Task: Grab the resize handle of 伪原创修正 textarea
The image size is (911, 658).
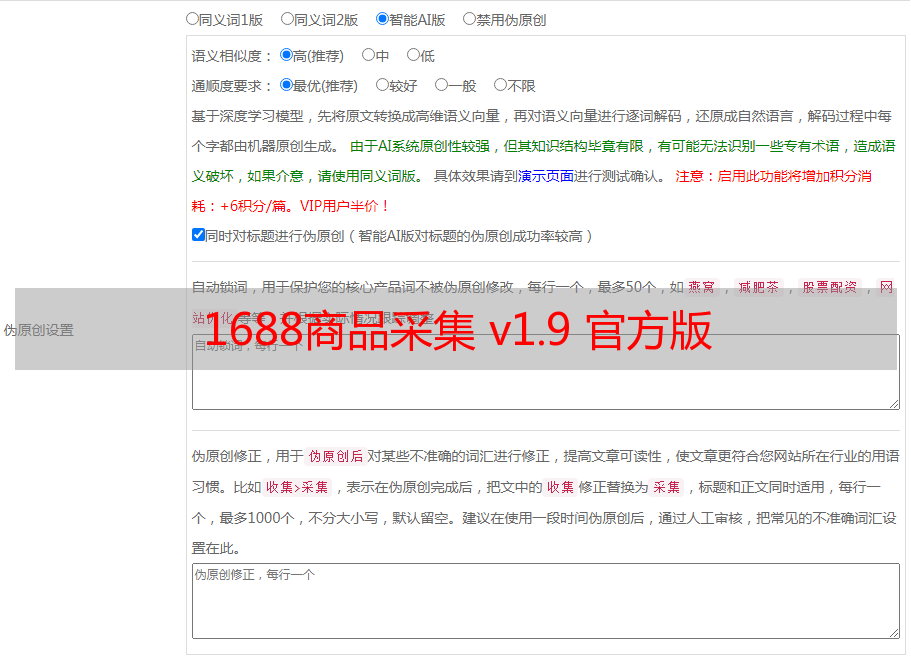Action: pyautogui.click(x=894, y=632)
